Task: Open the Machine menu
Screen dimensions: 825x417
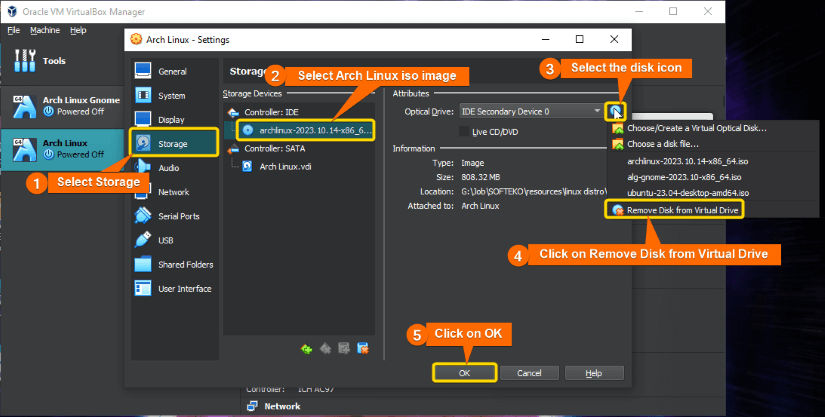Action: (x=45, y=30)
